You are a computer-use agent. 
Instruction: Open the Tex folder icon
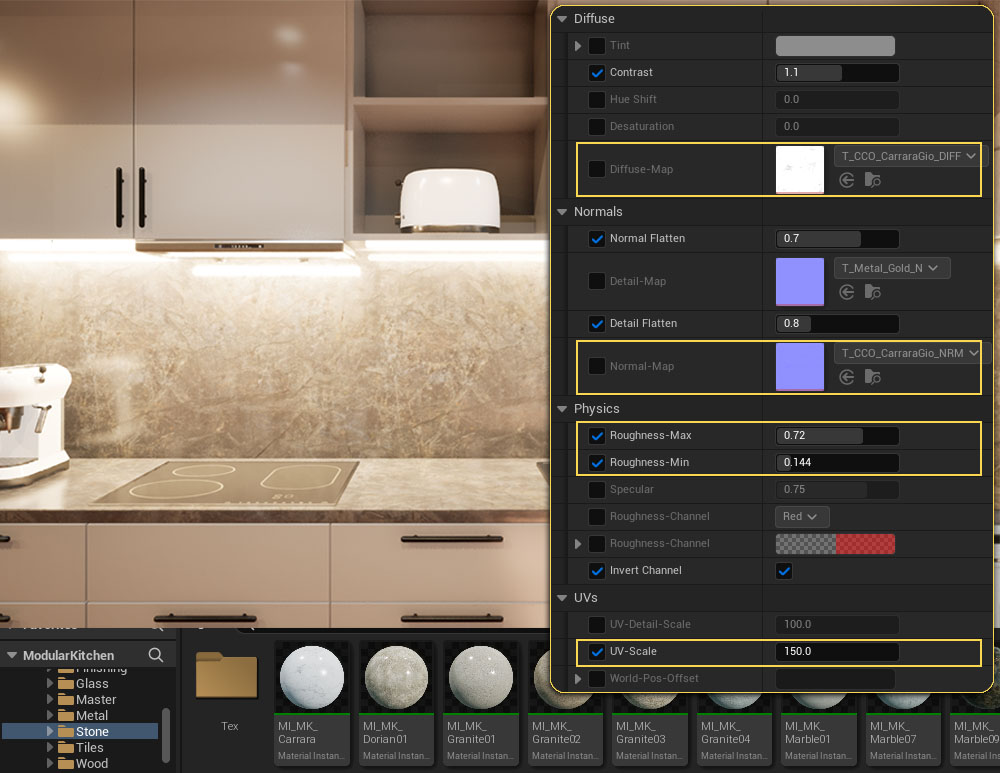click(228, 676)
